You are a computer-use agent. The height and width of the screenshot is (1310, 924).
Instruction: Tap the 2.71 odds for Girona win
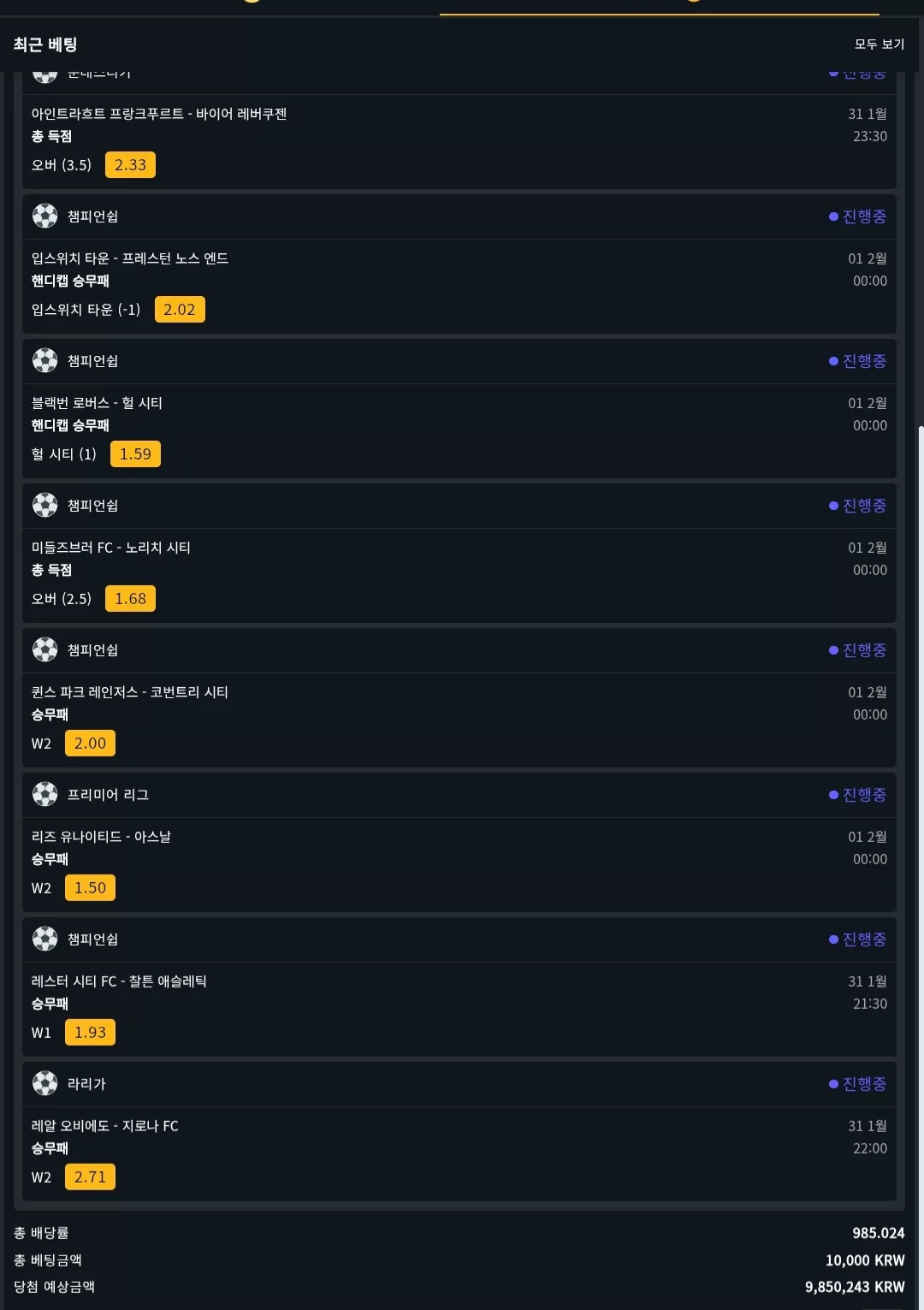click(90, 1177)
